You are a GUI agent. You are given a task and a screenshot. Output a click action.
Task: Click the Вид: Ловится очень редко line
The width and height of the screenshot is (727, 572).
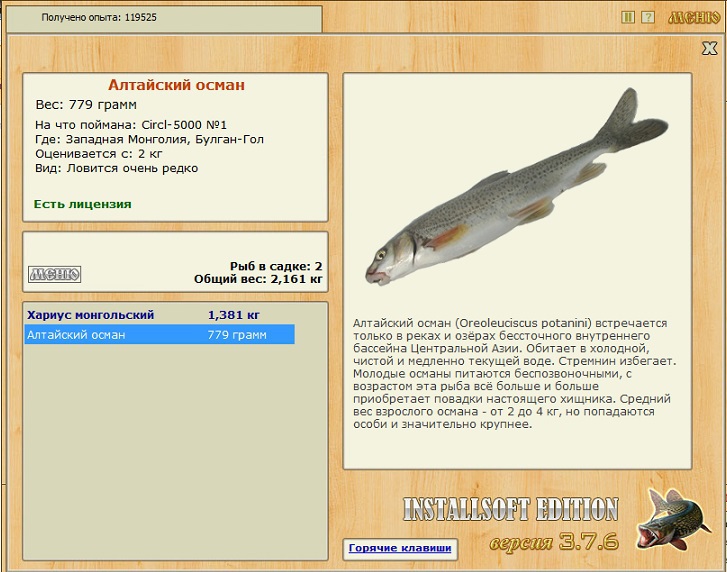pyautogui.click(x=116, y=168)
